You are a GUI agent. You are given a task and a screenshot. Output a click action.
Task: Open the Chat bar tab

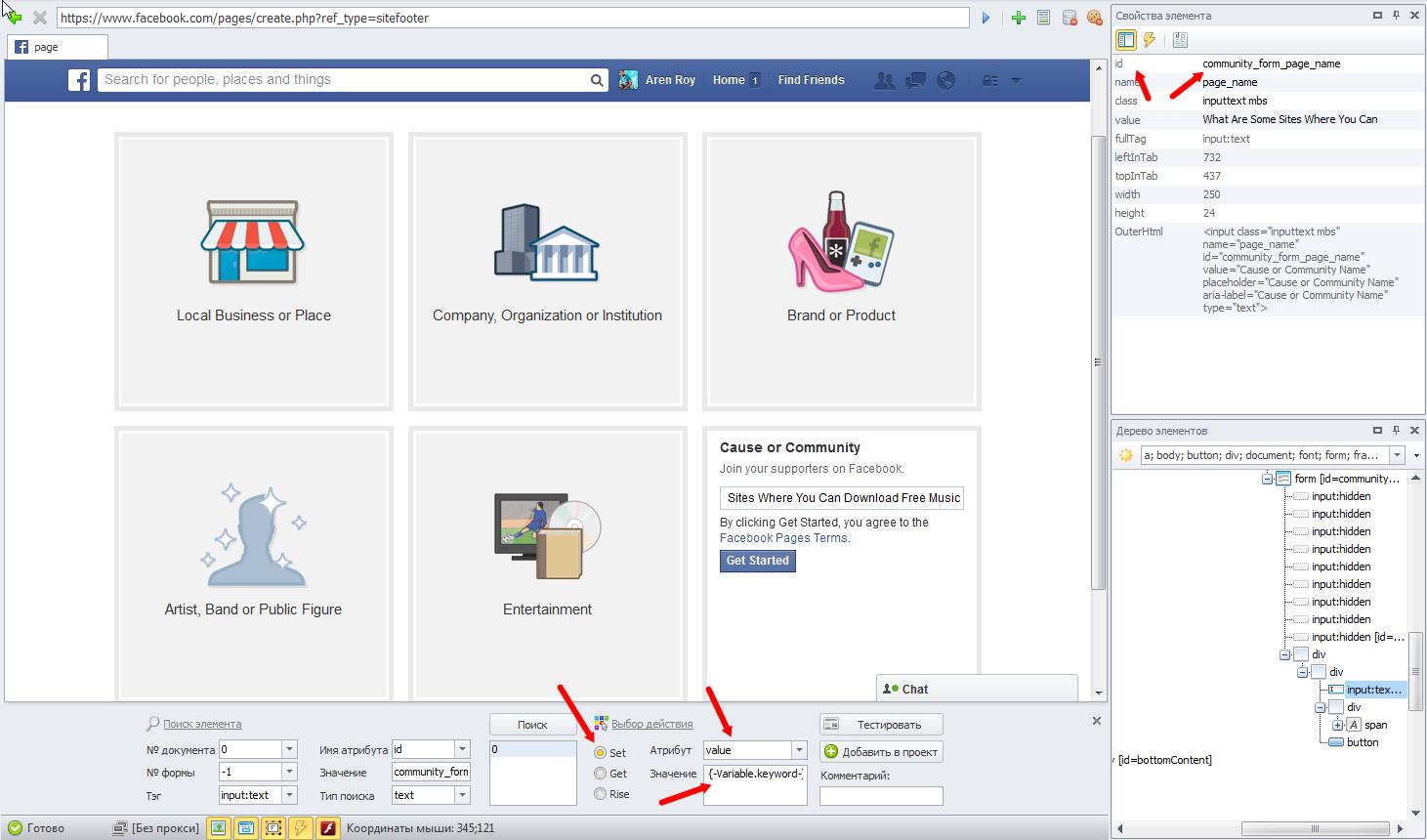click(x=977, y=689)
